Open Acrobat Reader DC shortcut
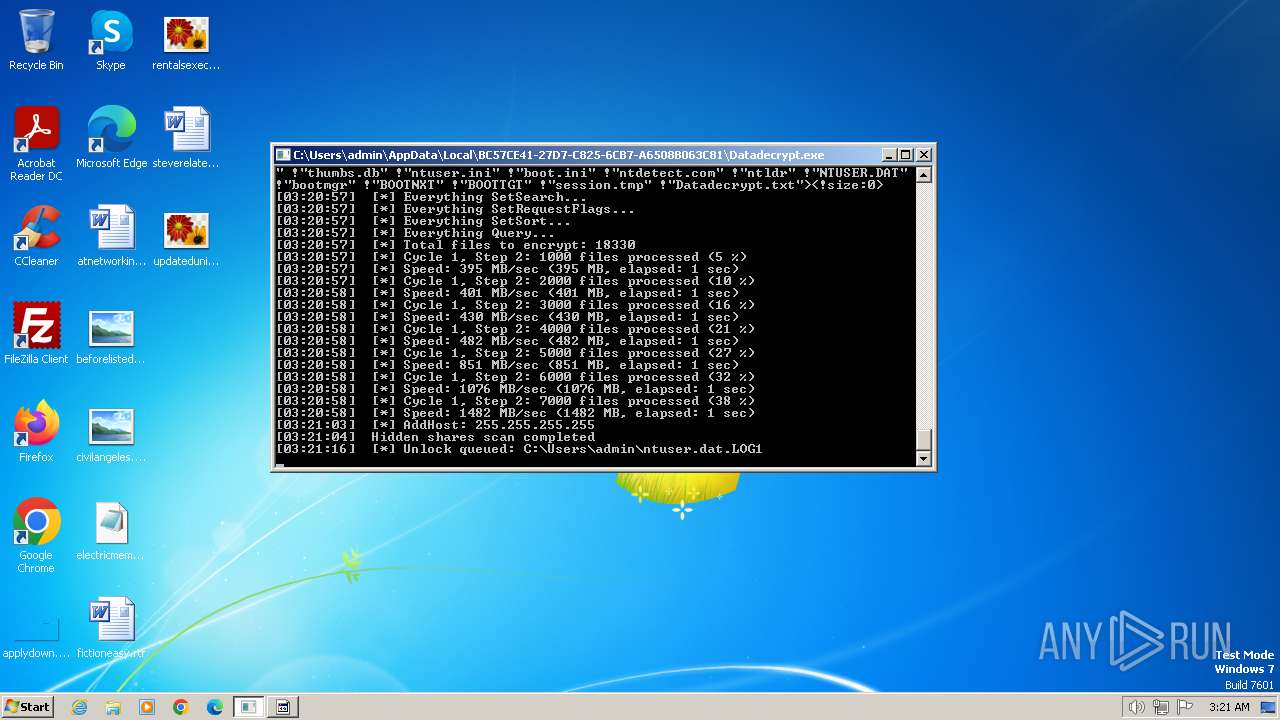 tap(36, 144)
